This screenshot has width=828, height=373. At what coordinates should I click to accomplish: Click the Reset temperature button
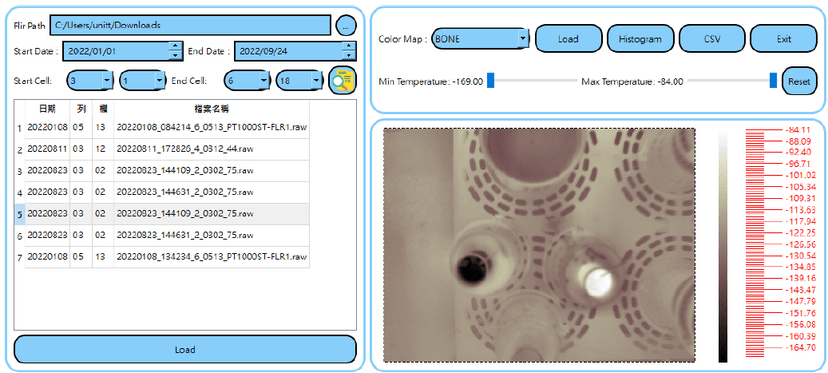(x=799, y=81)
